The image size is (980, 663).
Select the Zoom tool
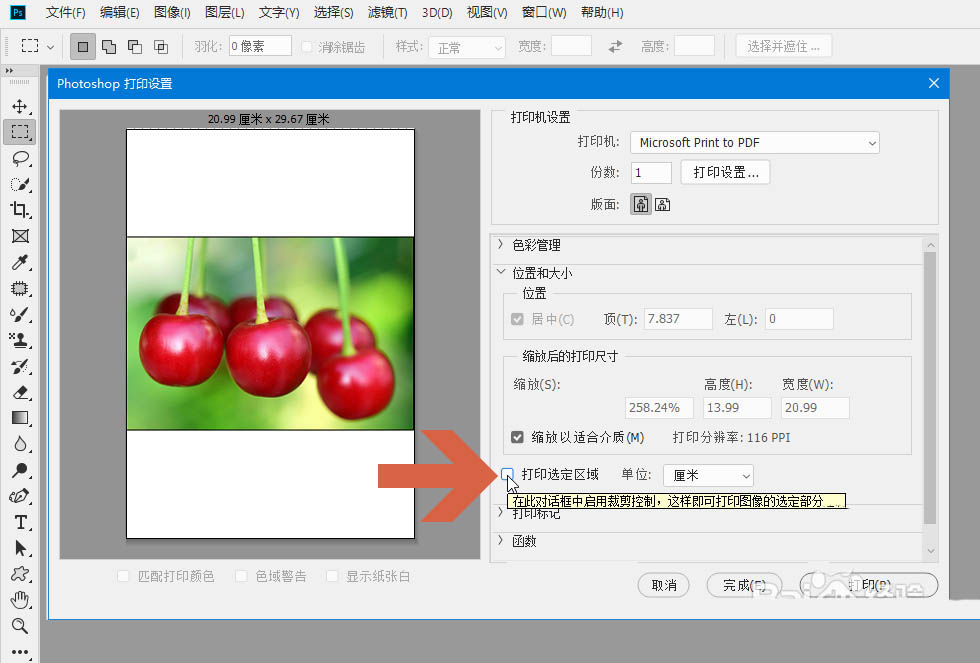[x=20, y=626]
